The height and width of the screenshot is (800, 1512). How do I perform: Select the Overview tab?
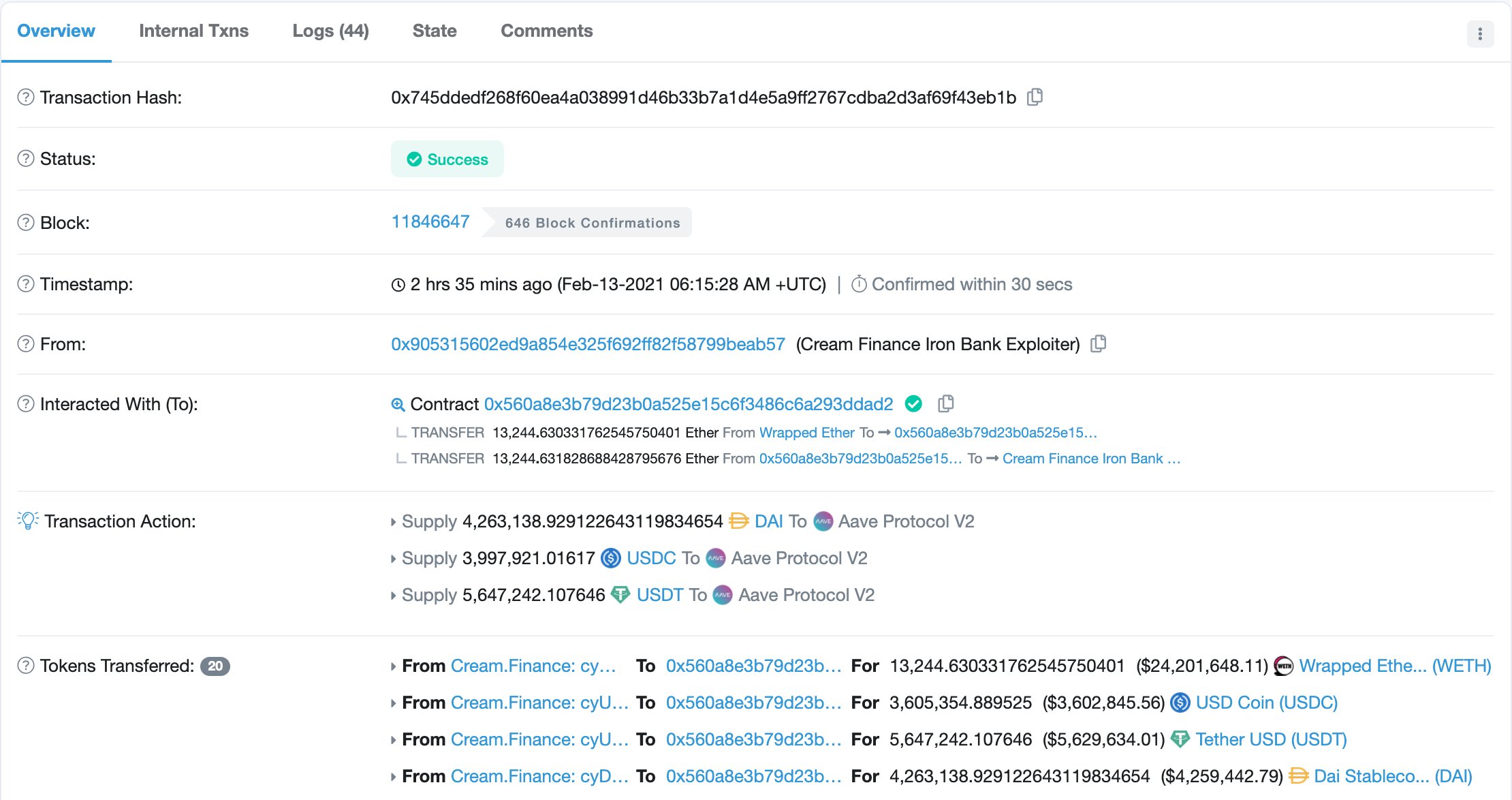56,31
